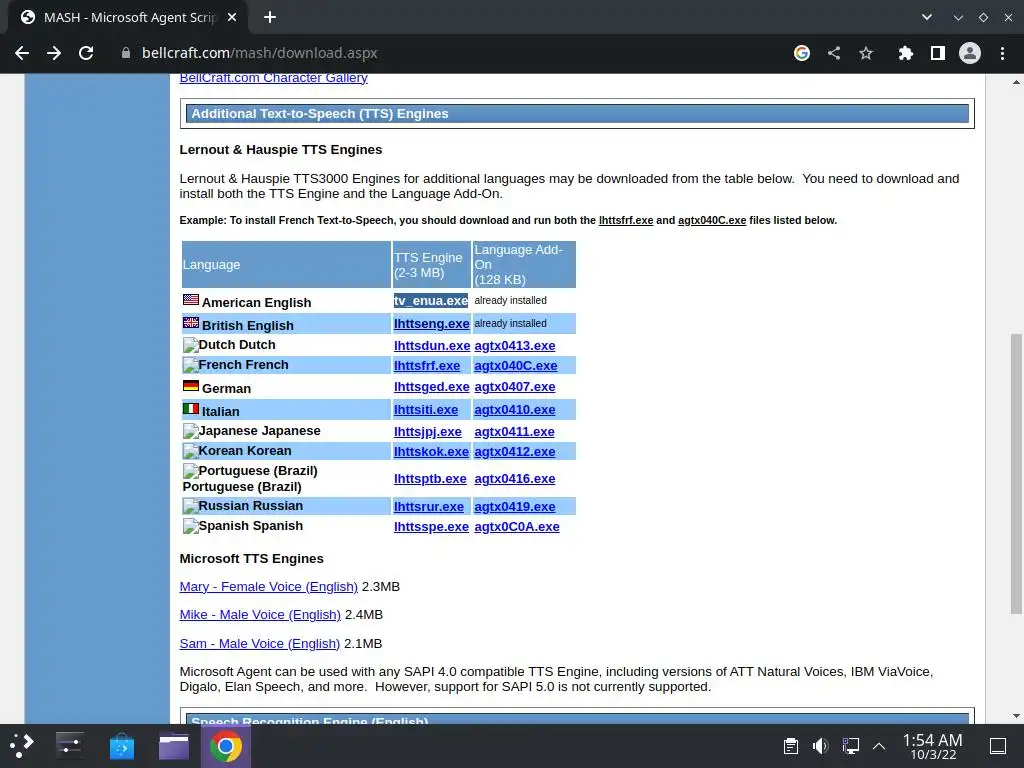This screenshot has height=768, width=1024.
Task: Click the American English flag icon
Action: coord(191,300)
